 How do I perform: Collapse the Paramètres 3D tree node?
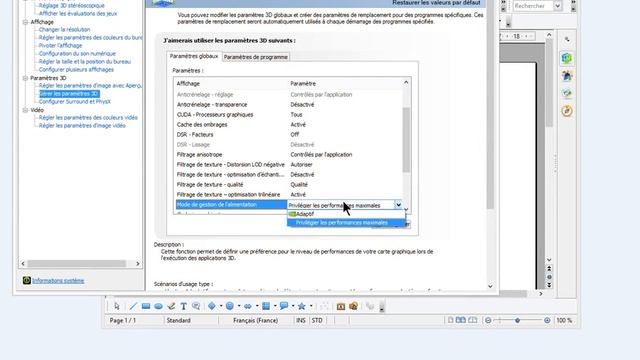coord(25,78)
